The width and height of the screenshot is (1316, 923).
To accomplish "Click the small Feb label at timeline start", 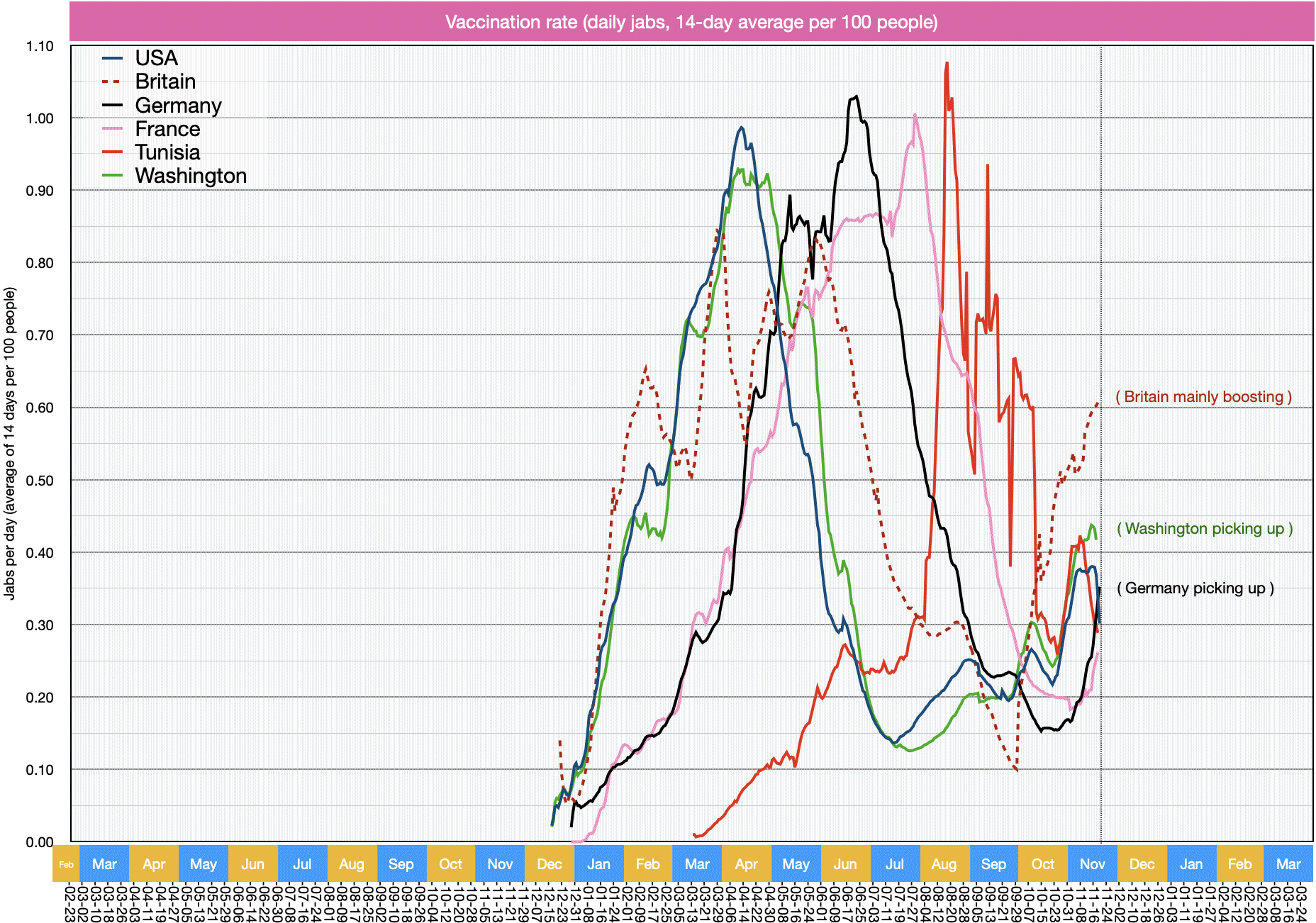I will pyautogui.click(x=65, y=863).
